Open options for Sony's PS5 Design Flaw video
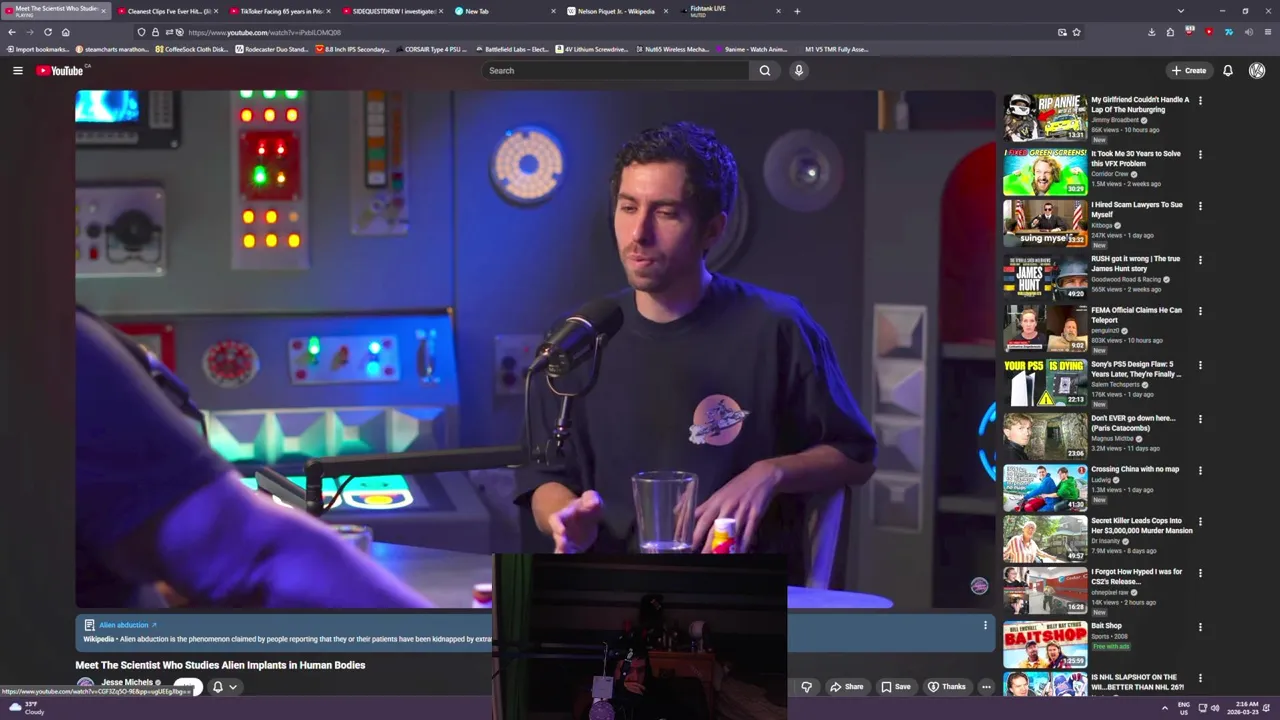 1200,365
